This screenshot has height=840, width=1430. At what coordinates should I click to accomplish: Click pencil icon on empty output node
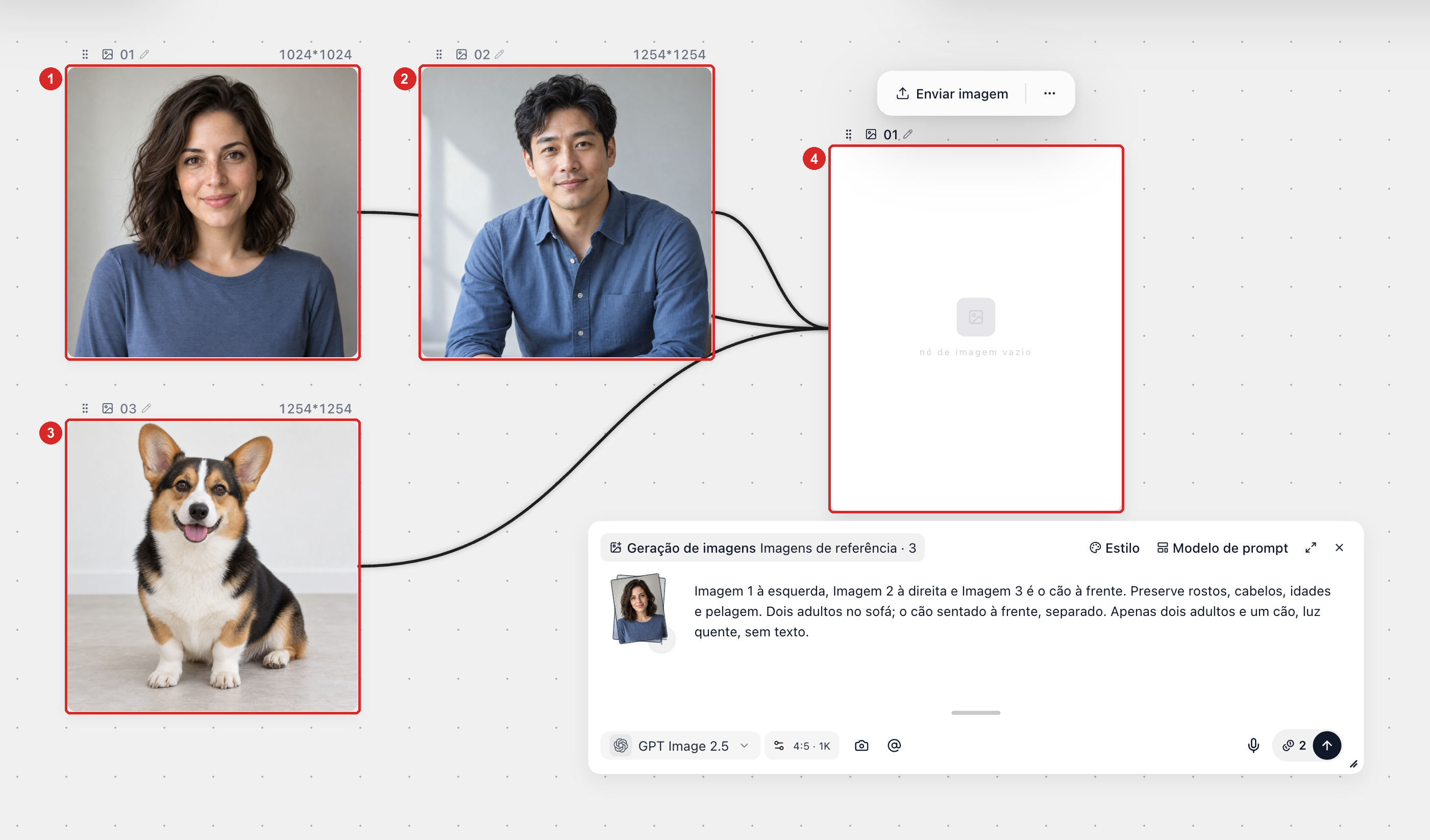(908, 135)
